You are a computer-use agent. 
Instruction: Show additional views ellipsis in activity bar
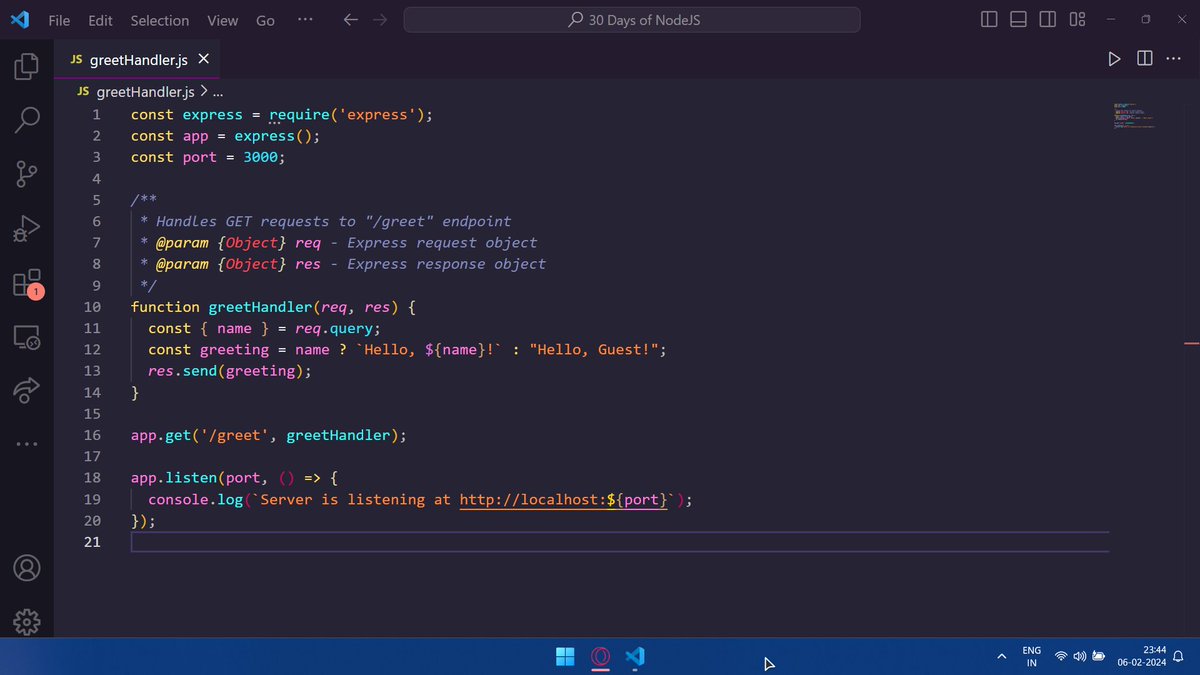[x=27, y=444]
